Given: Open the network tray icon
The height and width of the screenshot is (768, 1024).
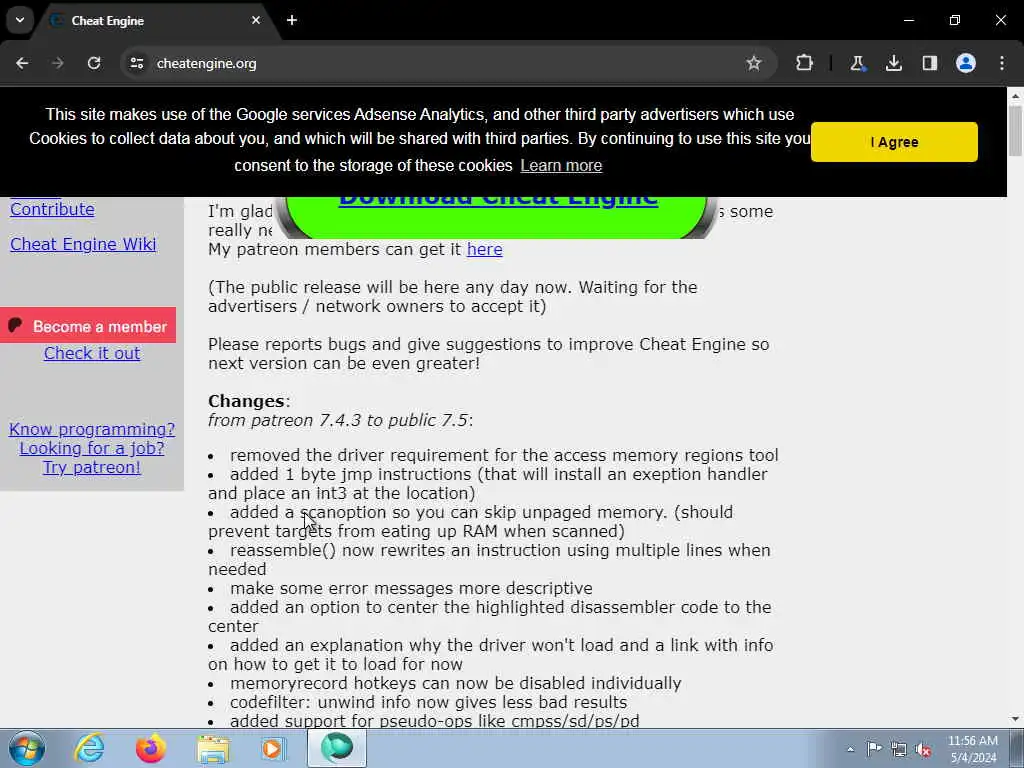Looking at the screenshot, I should (x=899, y=749).
